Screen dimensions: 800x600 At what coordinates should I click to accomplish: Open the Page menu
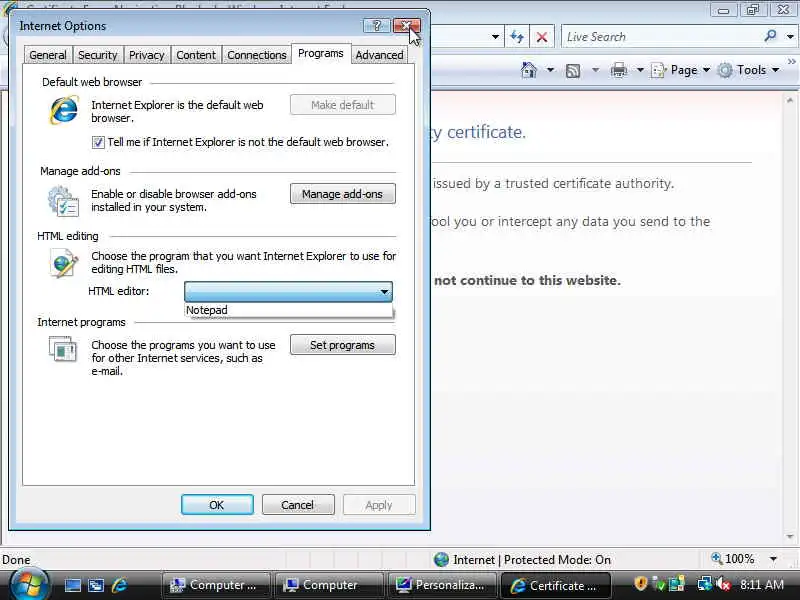(681, 70)
